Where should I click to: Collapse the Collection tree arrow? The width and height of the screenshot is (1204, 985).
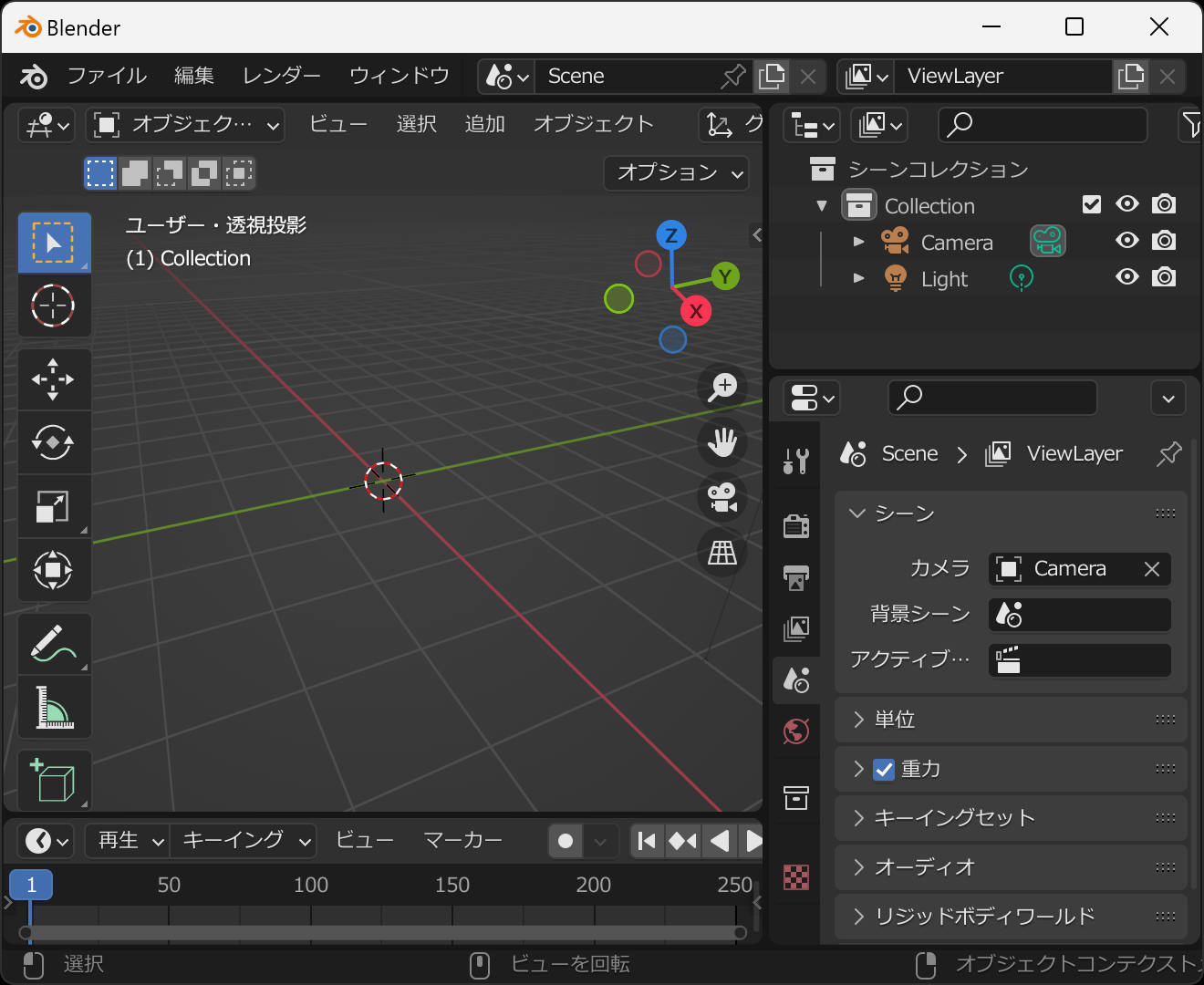(822, 206)
